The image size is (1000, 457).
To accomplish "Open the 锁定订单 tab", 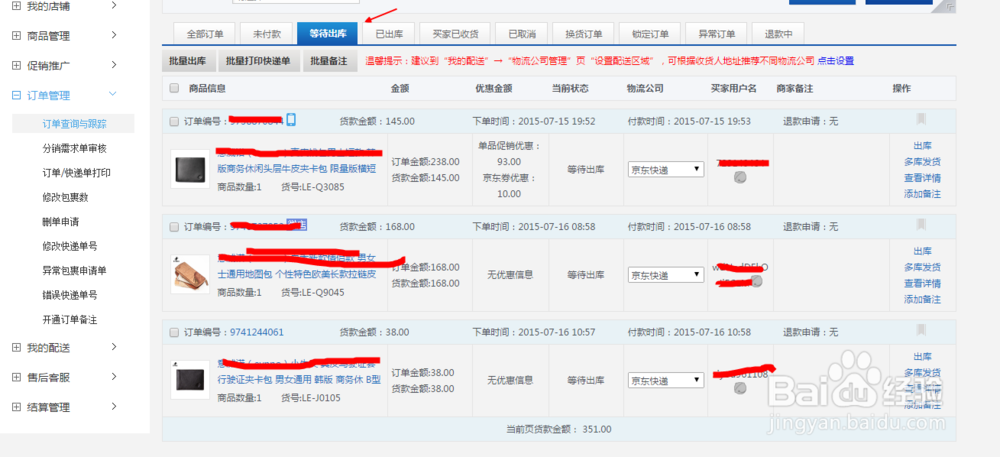I will click(650, 34).
